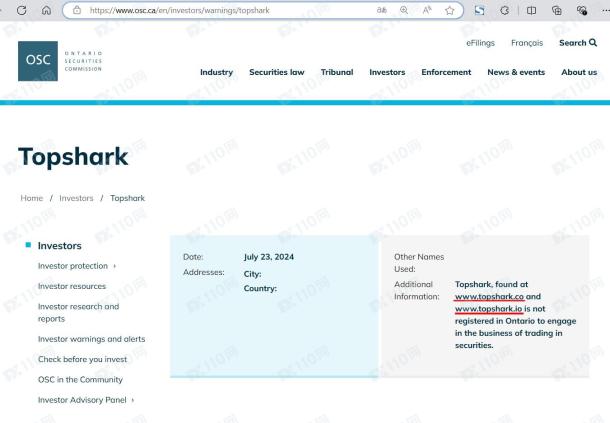Go to the browser home page icon
Viewport: 610px width, 423px height.
point(46,11)
